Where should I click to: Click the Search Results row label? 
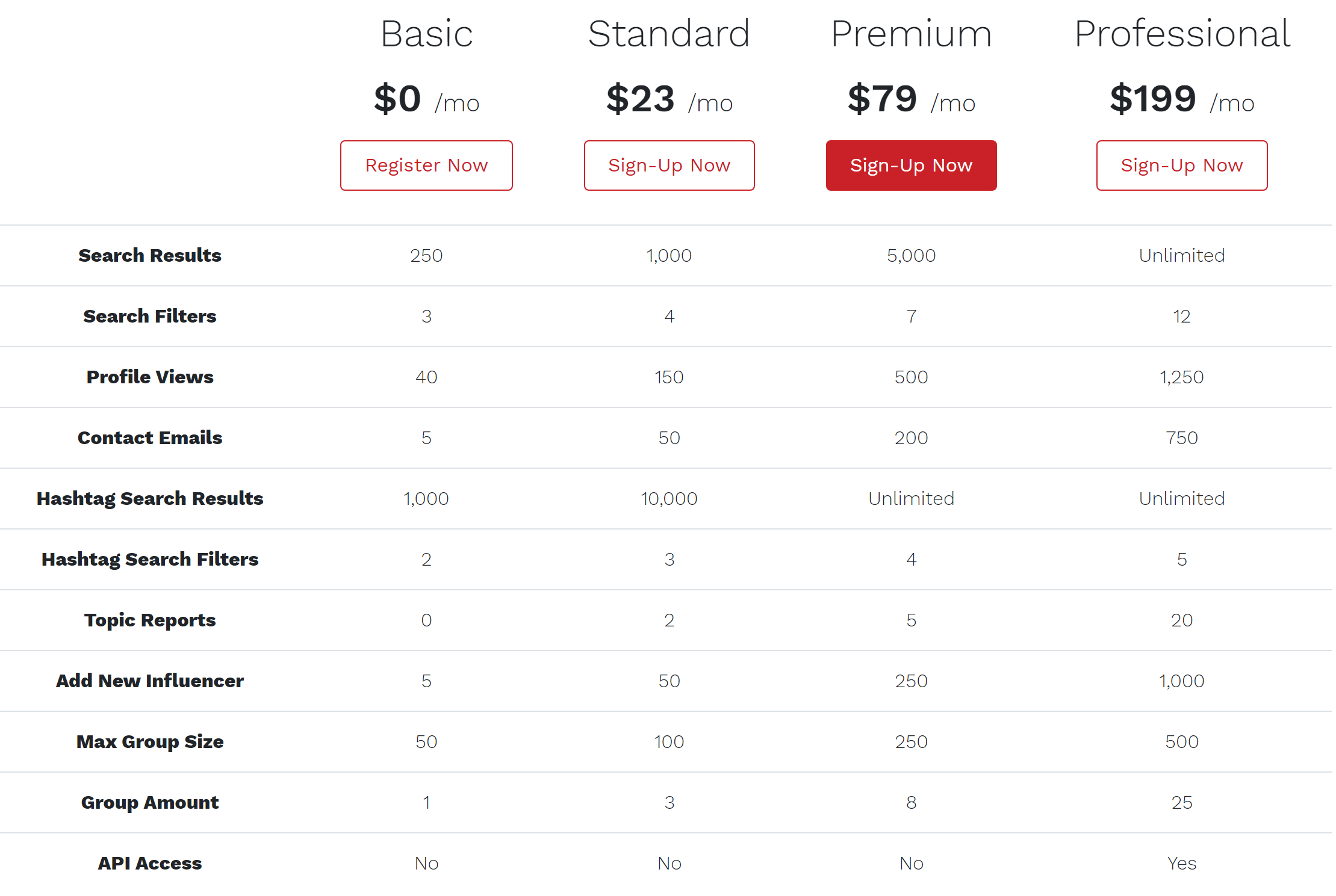coord(150,255)
